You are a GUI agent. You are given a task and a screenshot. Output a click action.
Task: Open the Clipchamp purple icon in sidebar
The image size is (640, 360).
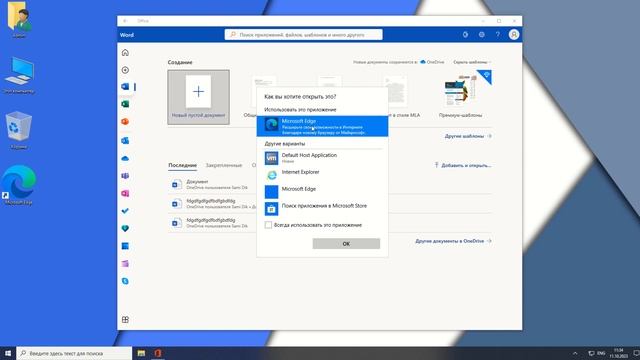125,264
